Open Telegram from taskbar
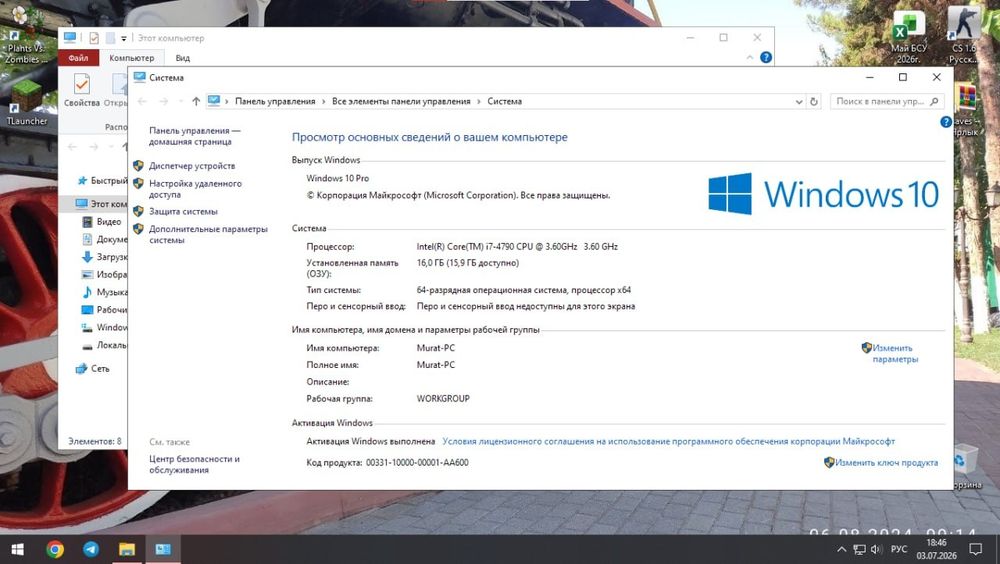The image size is (1000, 564). 91,549
